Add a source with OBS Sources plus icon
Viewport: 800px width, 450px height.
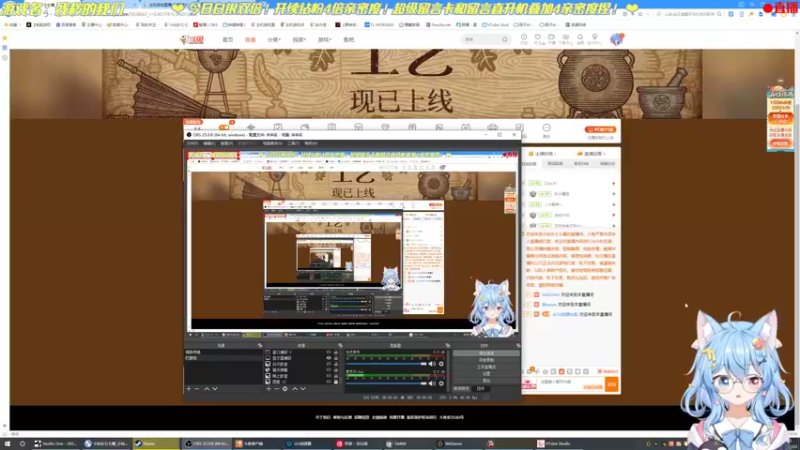(269, 389)
